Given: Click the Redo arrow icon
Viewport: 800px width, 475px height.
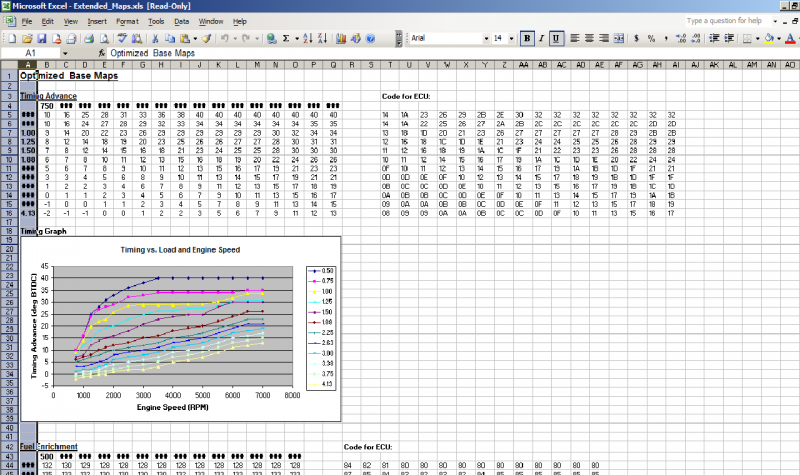Looking at the screenshot, I should click(246, 38).
